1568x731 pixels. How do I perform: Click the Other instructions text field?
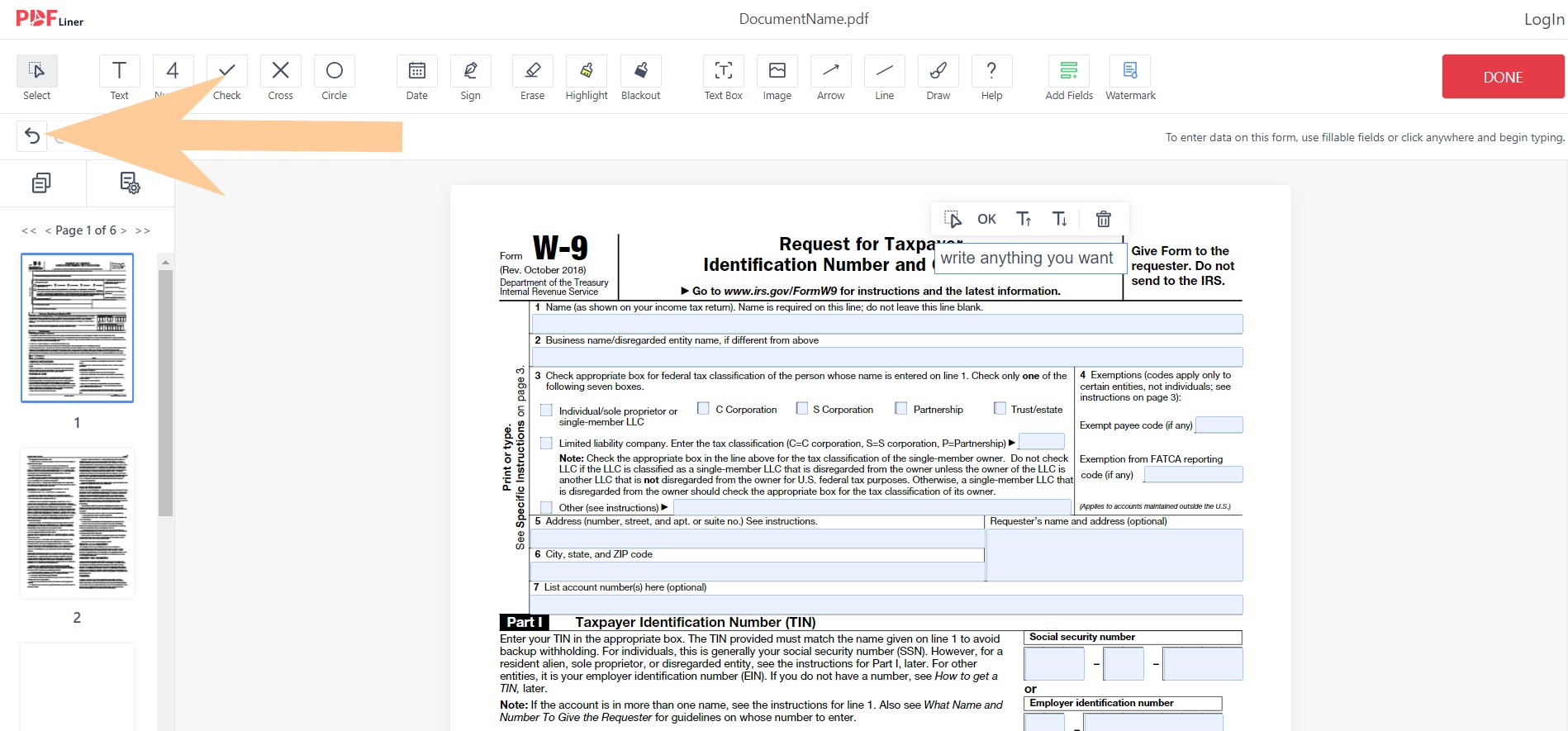[872, 507]
